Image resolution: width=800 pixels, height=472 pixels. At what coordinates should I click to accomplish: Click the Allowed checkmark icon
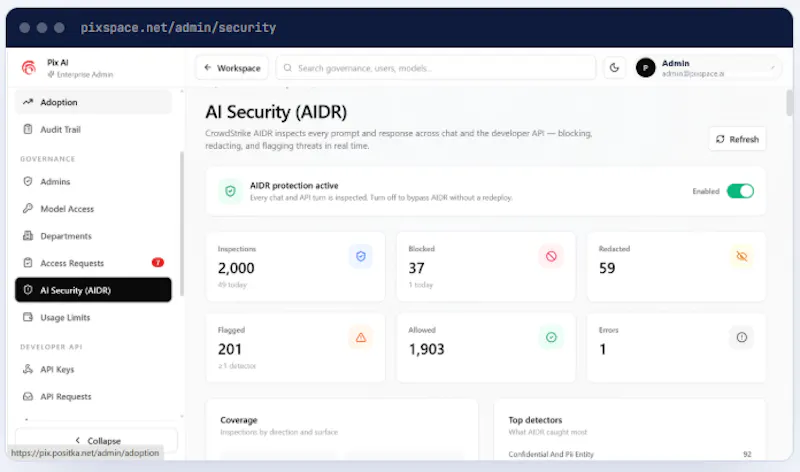point(551,337)
